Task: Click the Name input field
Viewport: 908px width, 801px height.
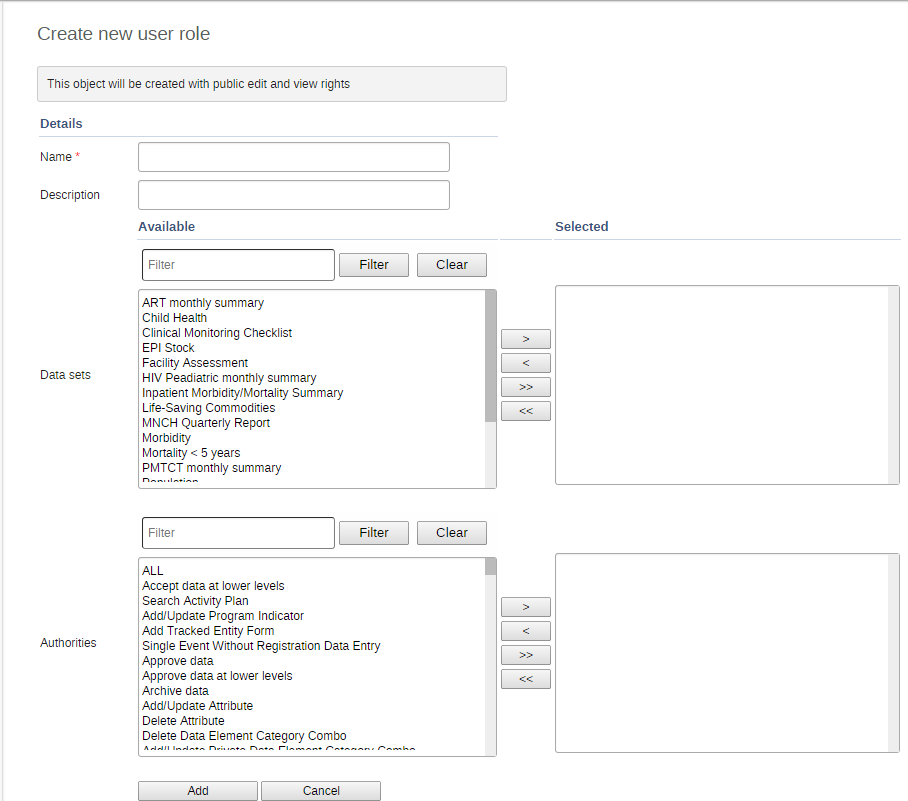Action: click(293, 157)
